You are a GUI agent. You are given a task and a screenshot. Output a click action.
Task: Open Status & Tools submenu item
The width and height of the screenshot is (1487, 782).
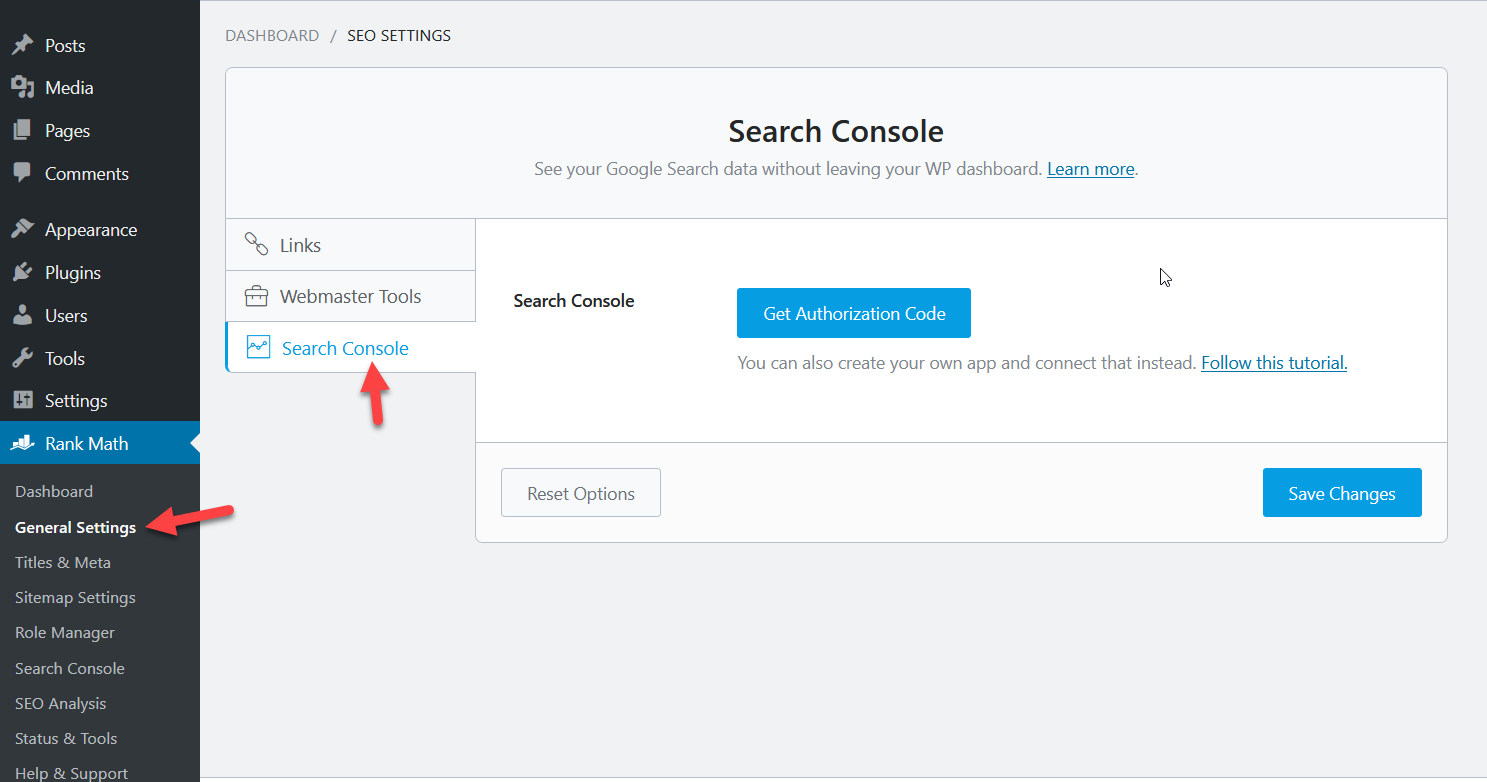click(x=66, y=738)
